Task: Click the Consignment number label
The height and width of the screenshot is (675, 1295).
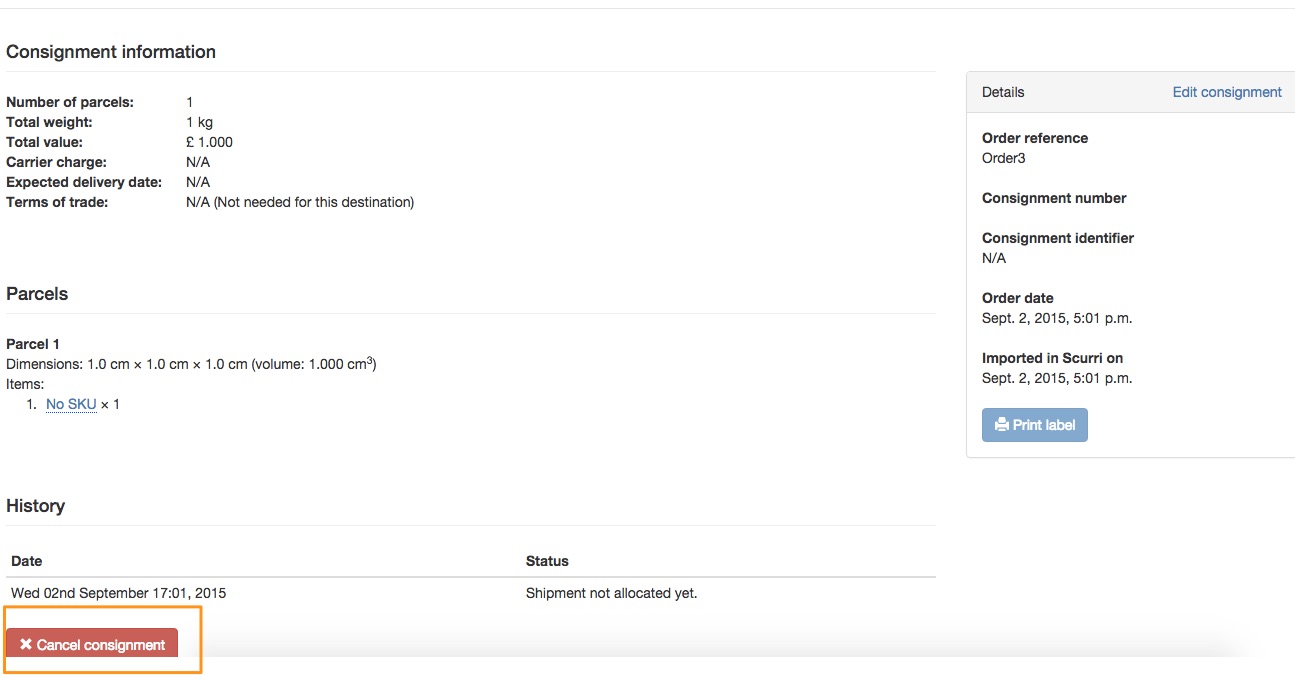Action: click(x=1054, y=198)
